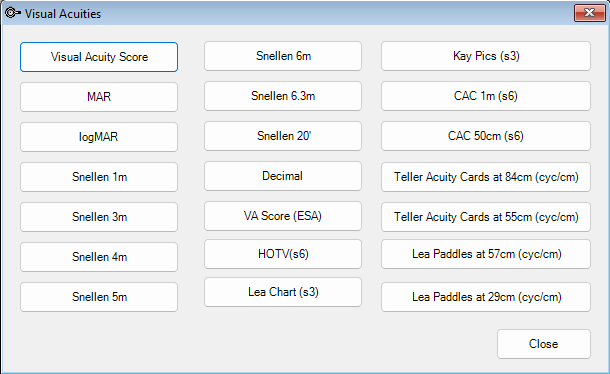Choose Kay Pics (s3)
The width and height of the screenshot is (610, 374).
tap(486, 56)
